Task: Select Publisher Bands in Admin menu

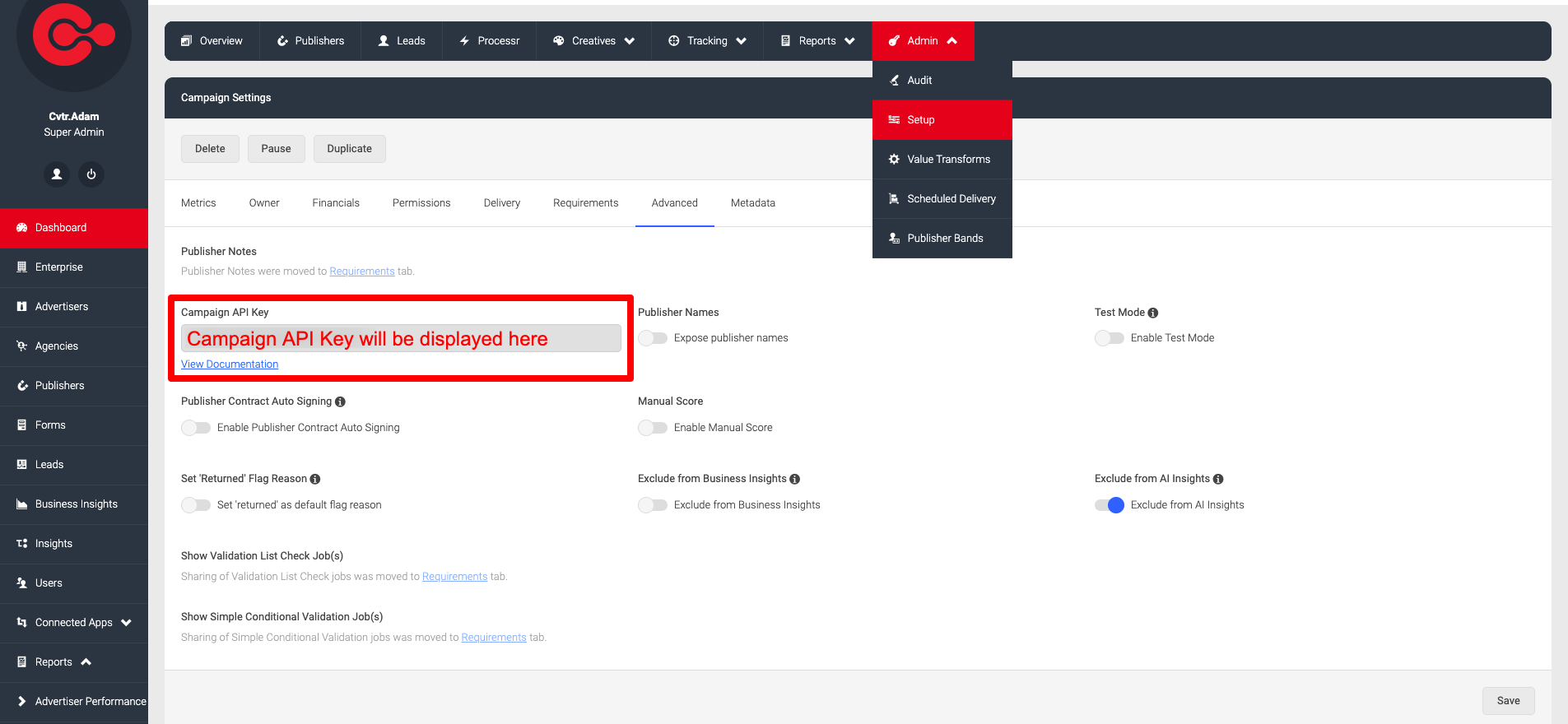Action: pyautogui.click(x=942, y=239)
